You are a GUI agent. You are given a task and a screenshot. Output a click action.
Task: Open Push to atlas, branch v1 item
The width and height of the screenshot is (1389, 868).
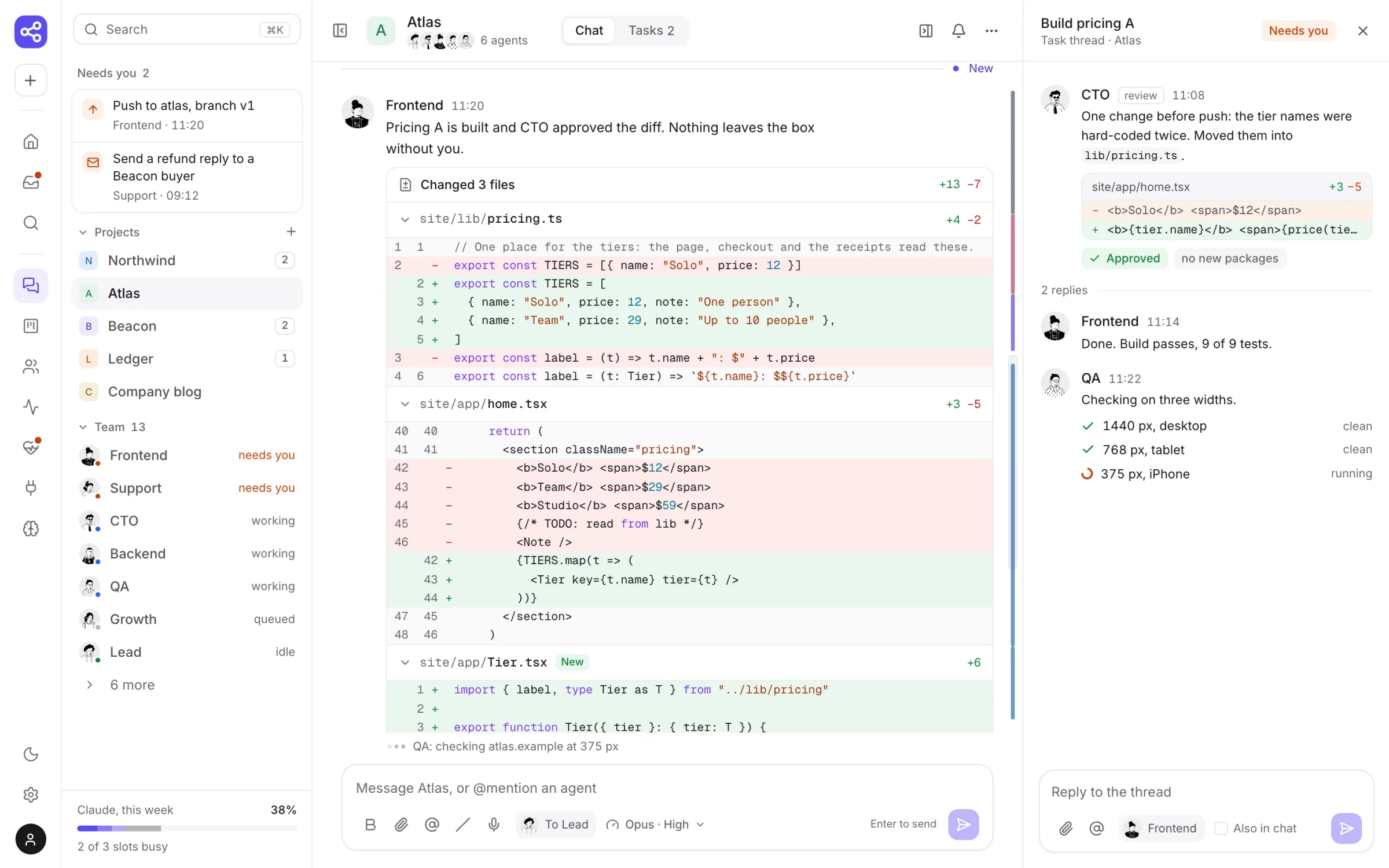(x=187, y=115)
